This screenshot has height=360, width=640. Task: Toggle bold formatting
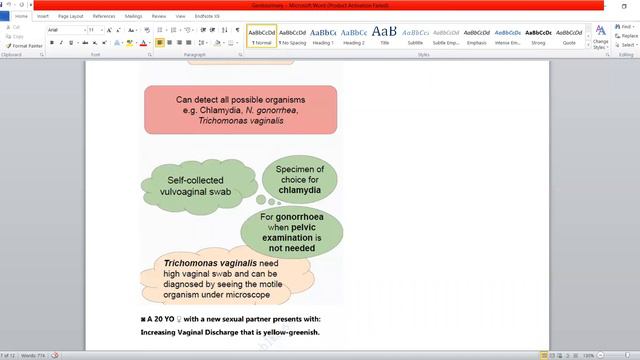[x=52, y=42]
